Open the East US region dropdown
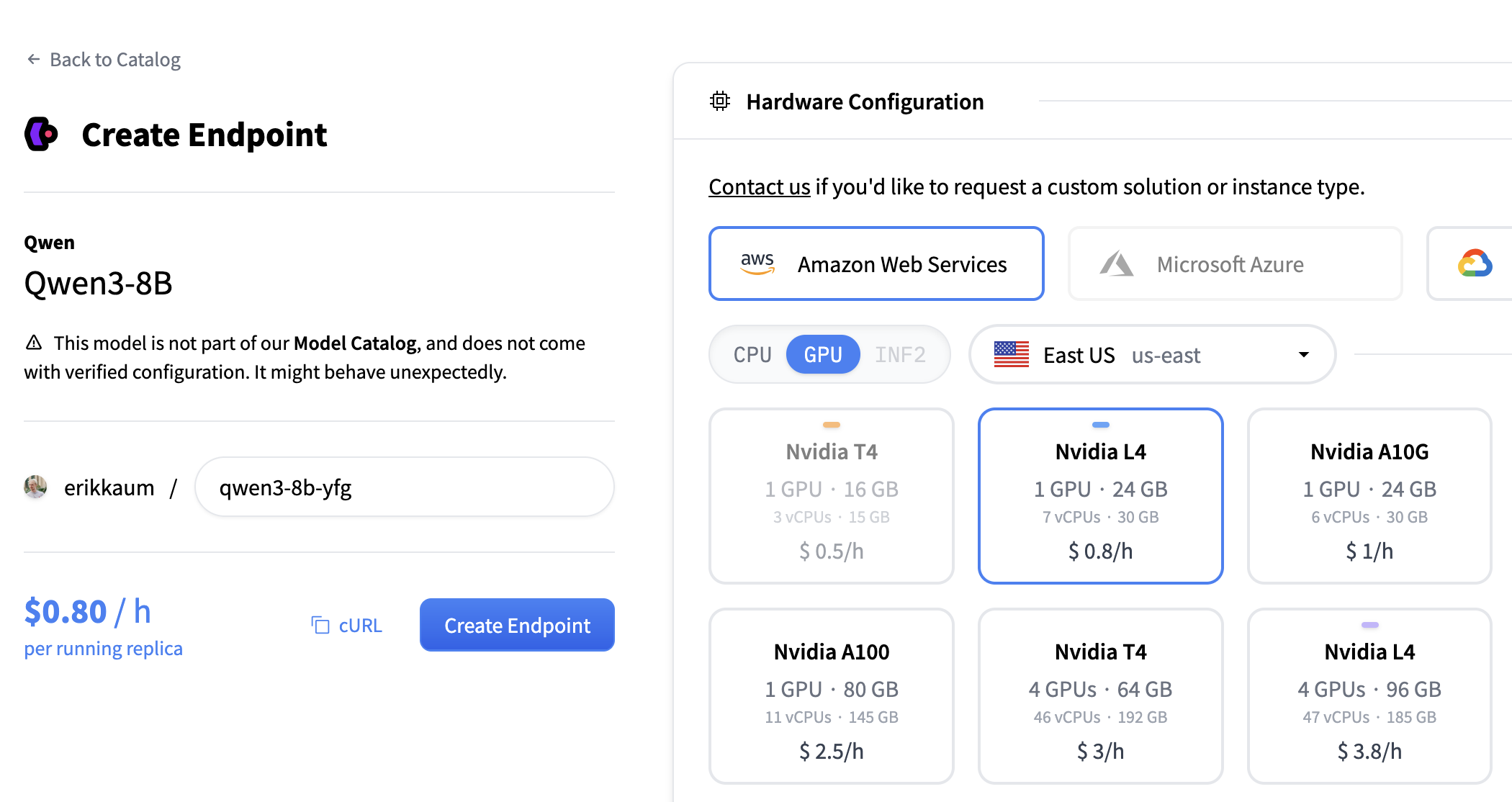Image resolution: width=1512 pixels, height=802 pixels. (1152, 354)
